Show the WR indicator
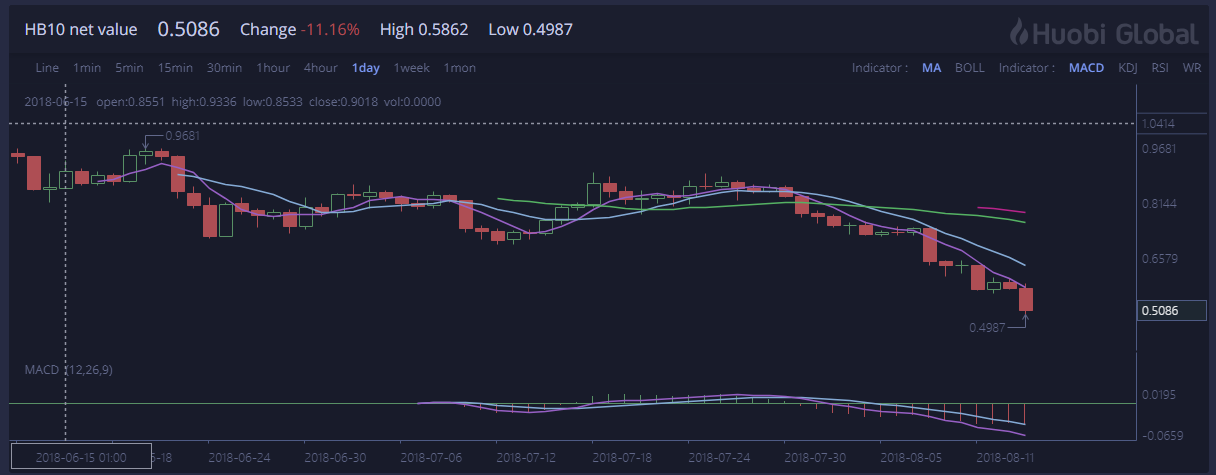 [x=1191, y=68]
